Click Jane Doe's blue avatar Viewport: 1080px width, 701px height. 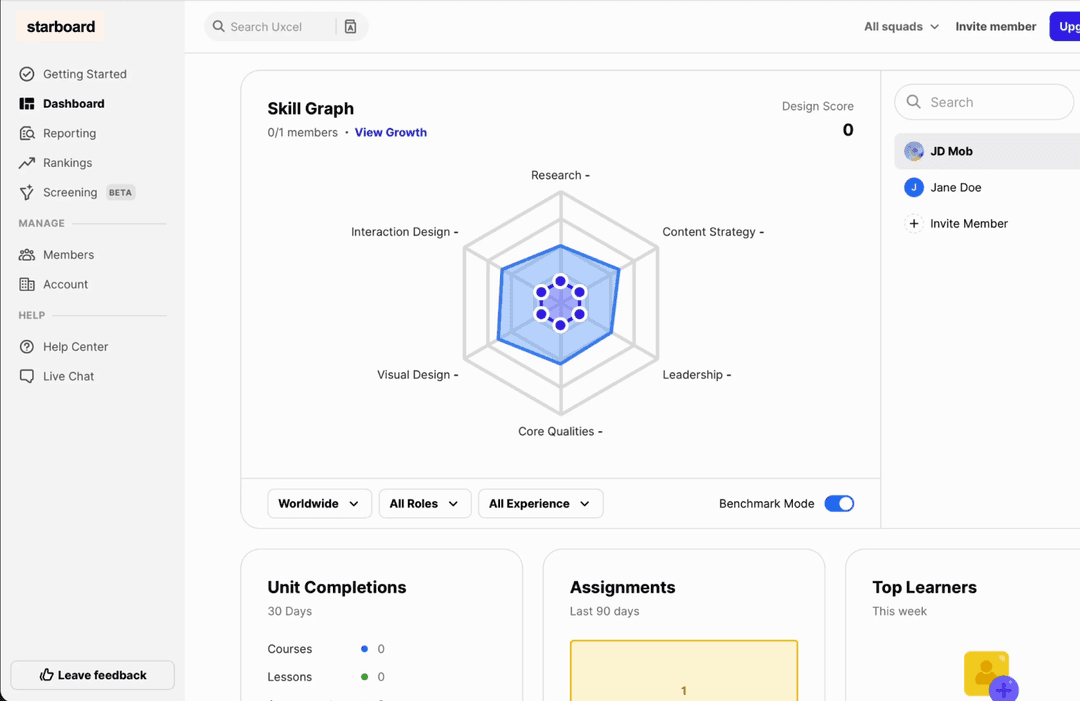(913, 187)
